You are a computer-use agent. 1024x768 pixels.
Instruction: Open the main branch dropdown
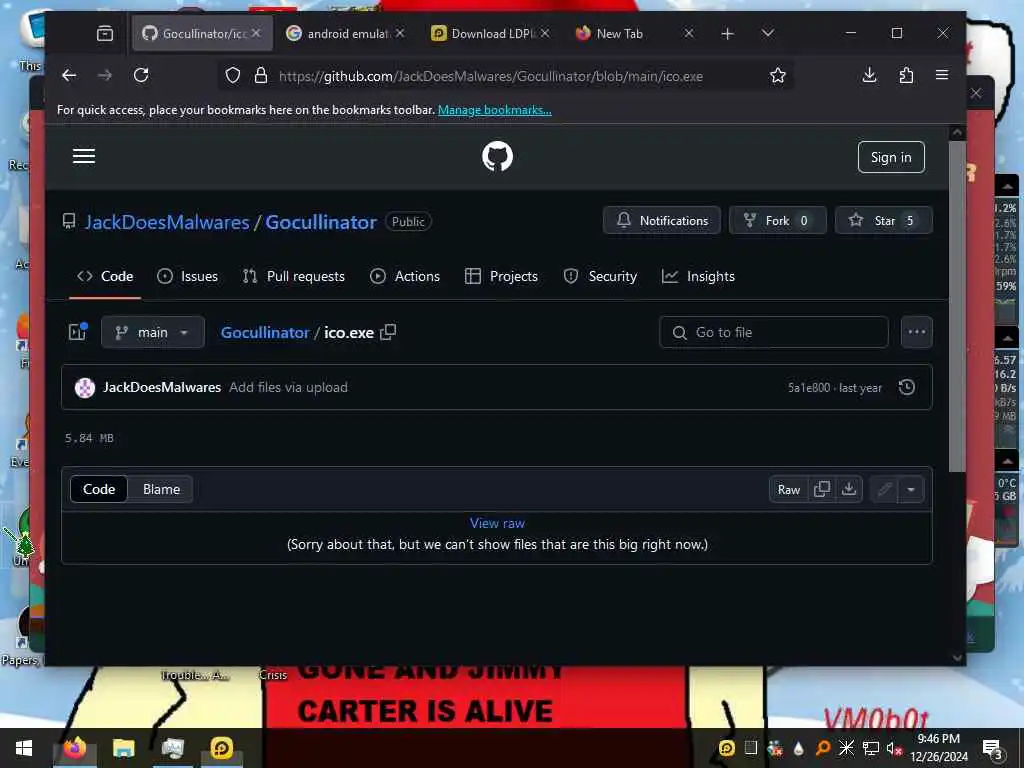click(153, 332)
